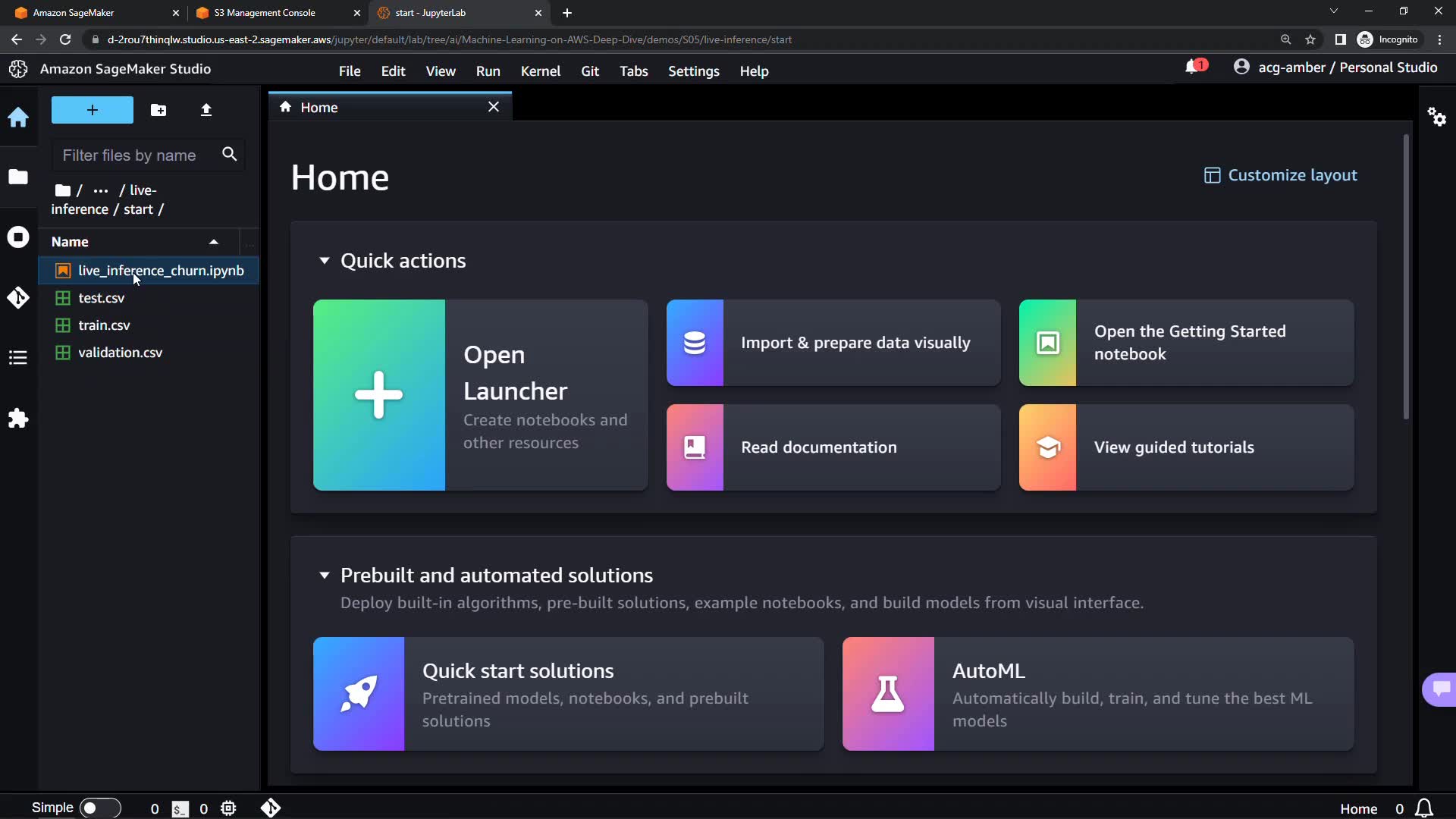Open live_inference_churn.ipynb in the file list
The height and width of the screenshot is (819, 1456).
[x=160, y=271]
